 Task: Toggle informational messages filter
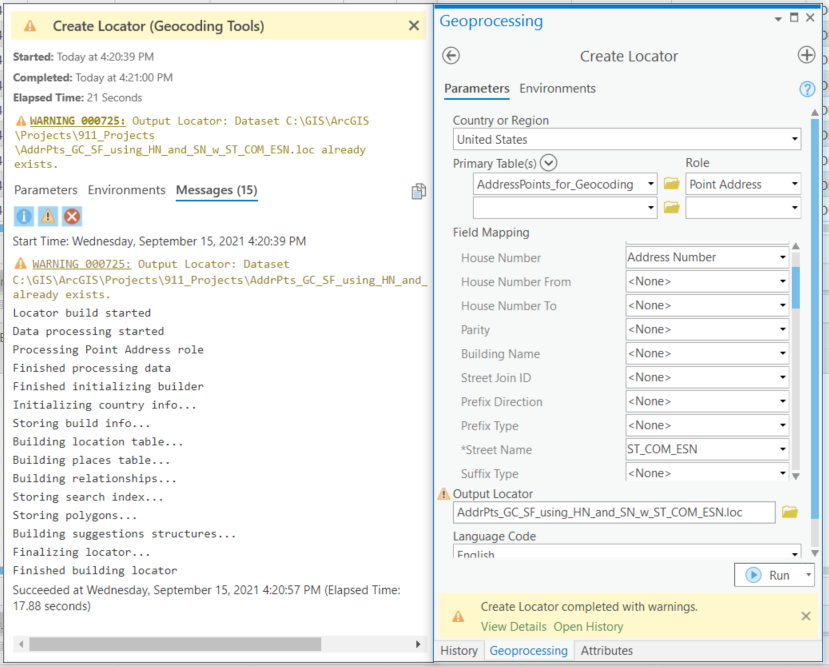tap(23, 216)
